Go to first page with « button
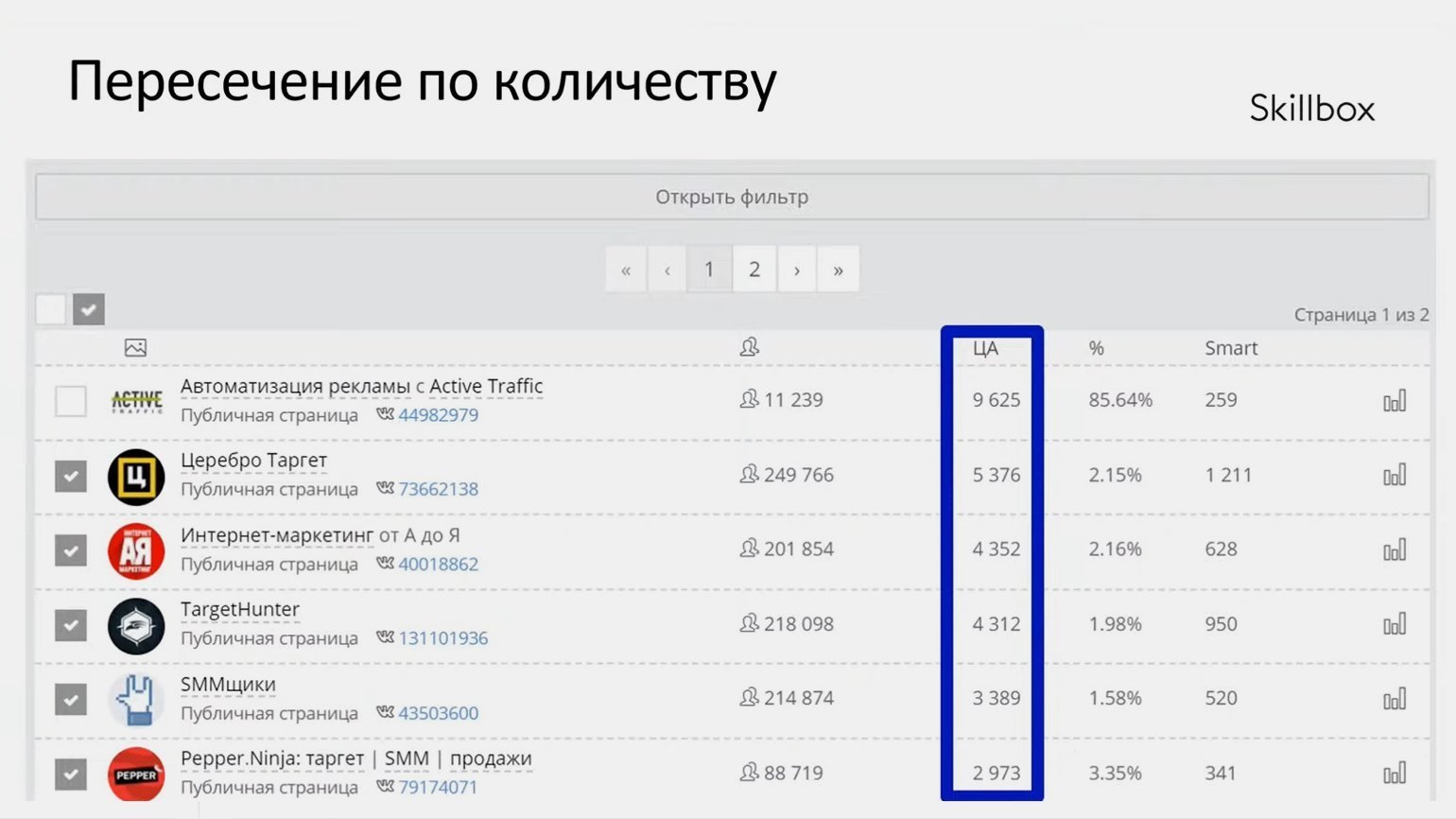Viewport: 1456px width, 819px height. point(626,270)
